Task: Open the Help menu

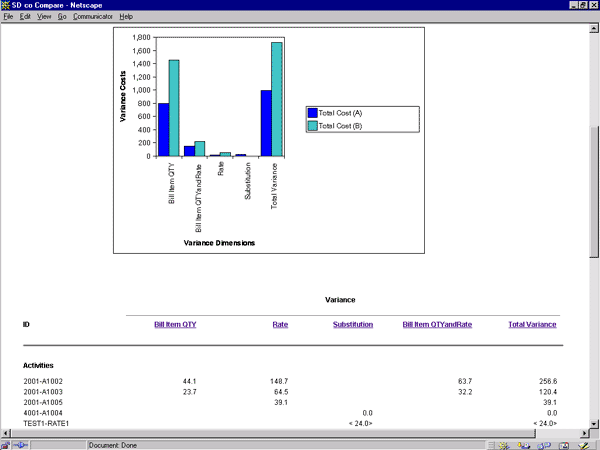Action: pyautogui.click(x=126, y=16)
